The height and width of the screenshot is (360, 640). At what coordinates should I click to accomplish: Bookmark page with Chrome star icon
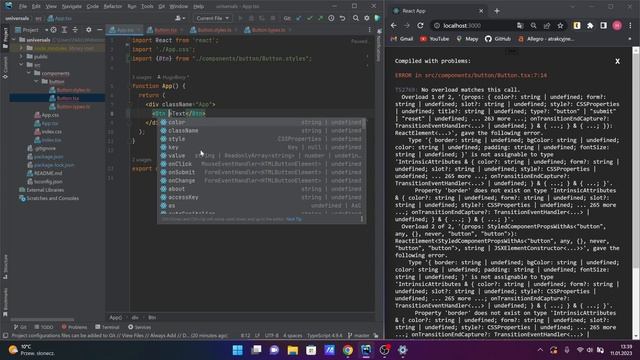click(560, 25)
